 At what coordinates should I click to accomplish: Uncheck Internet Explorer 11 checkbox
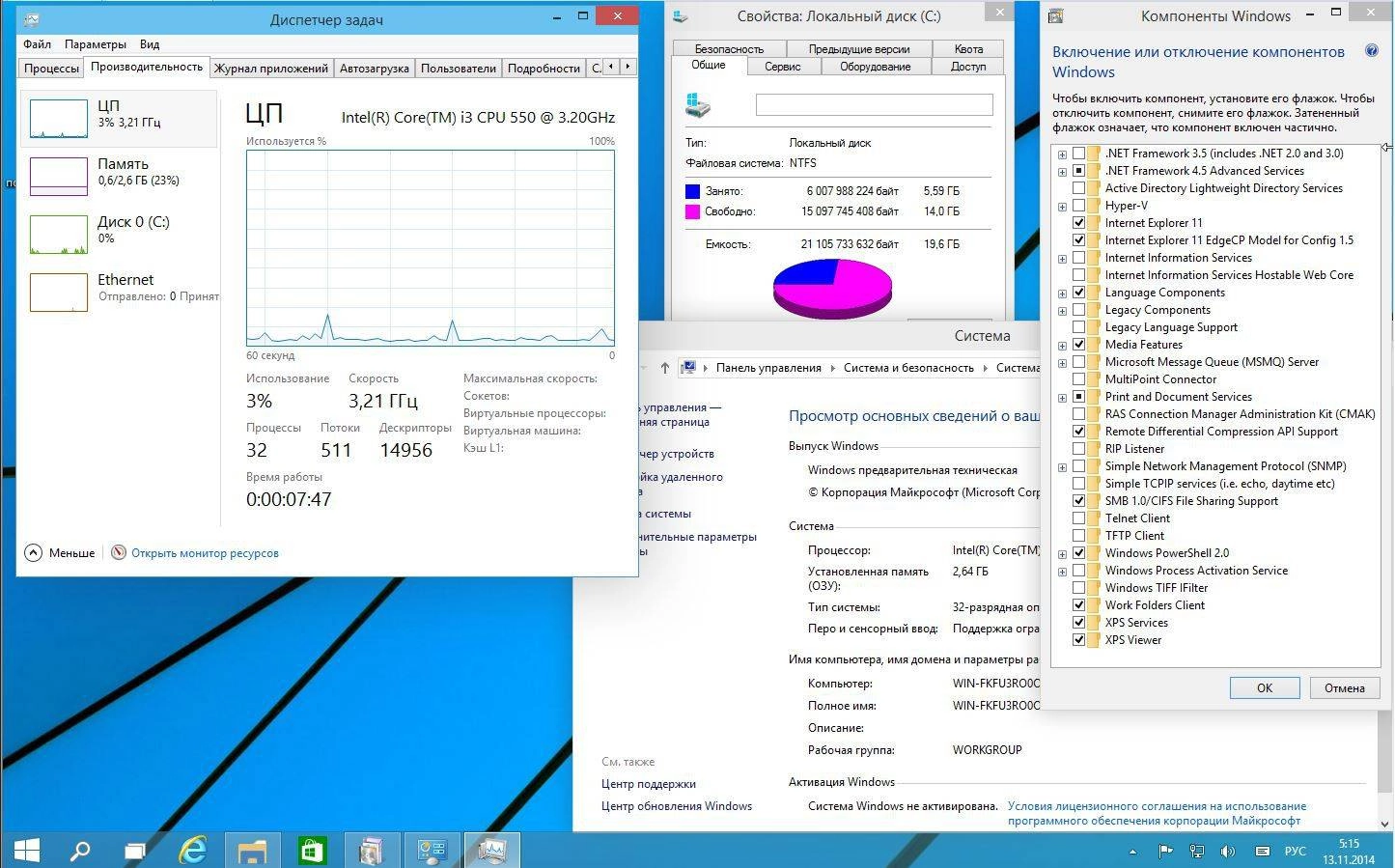pyautogui.click(x=1078, y=223)
